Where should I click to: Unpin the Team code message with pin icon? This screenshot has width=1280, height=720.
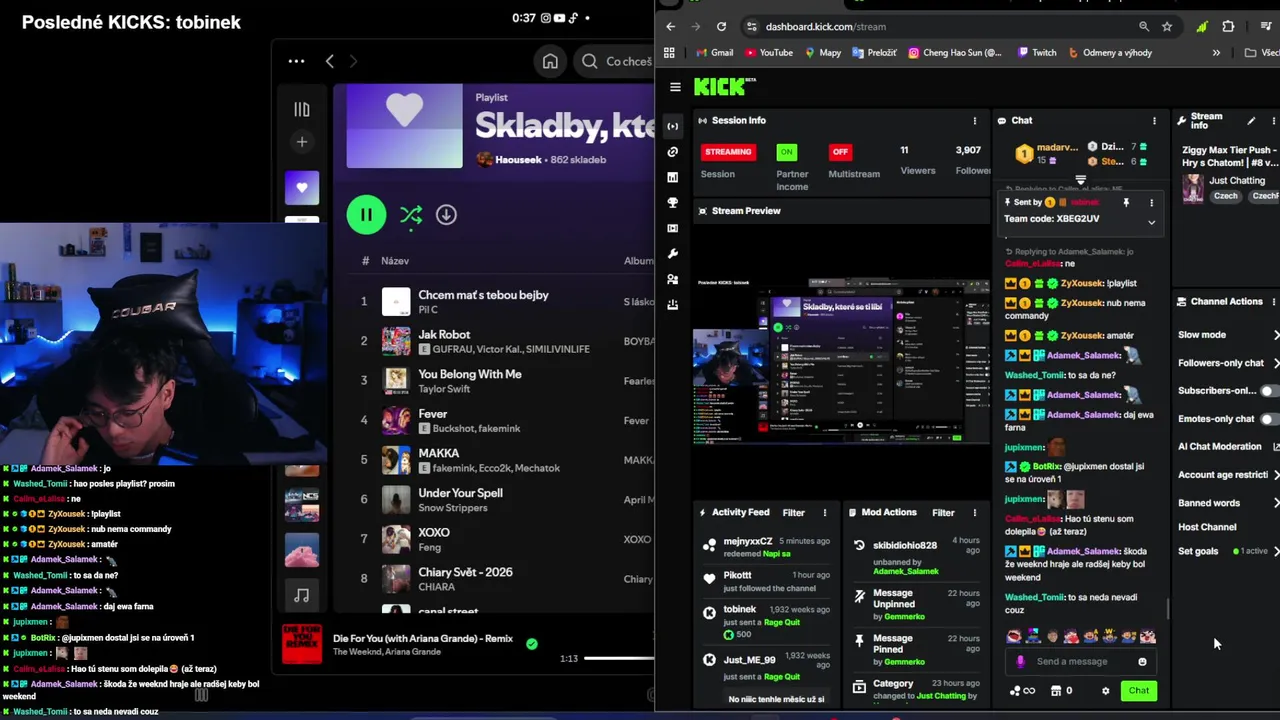point(1126,203)
